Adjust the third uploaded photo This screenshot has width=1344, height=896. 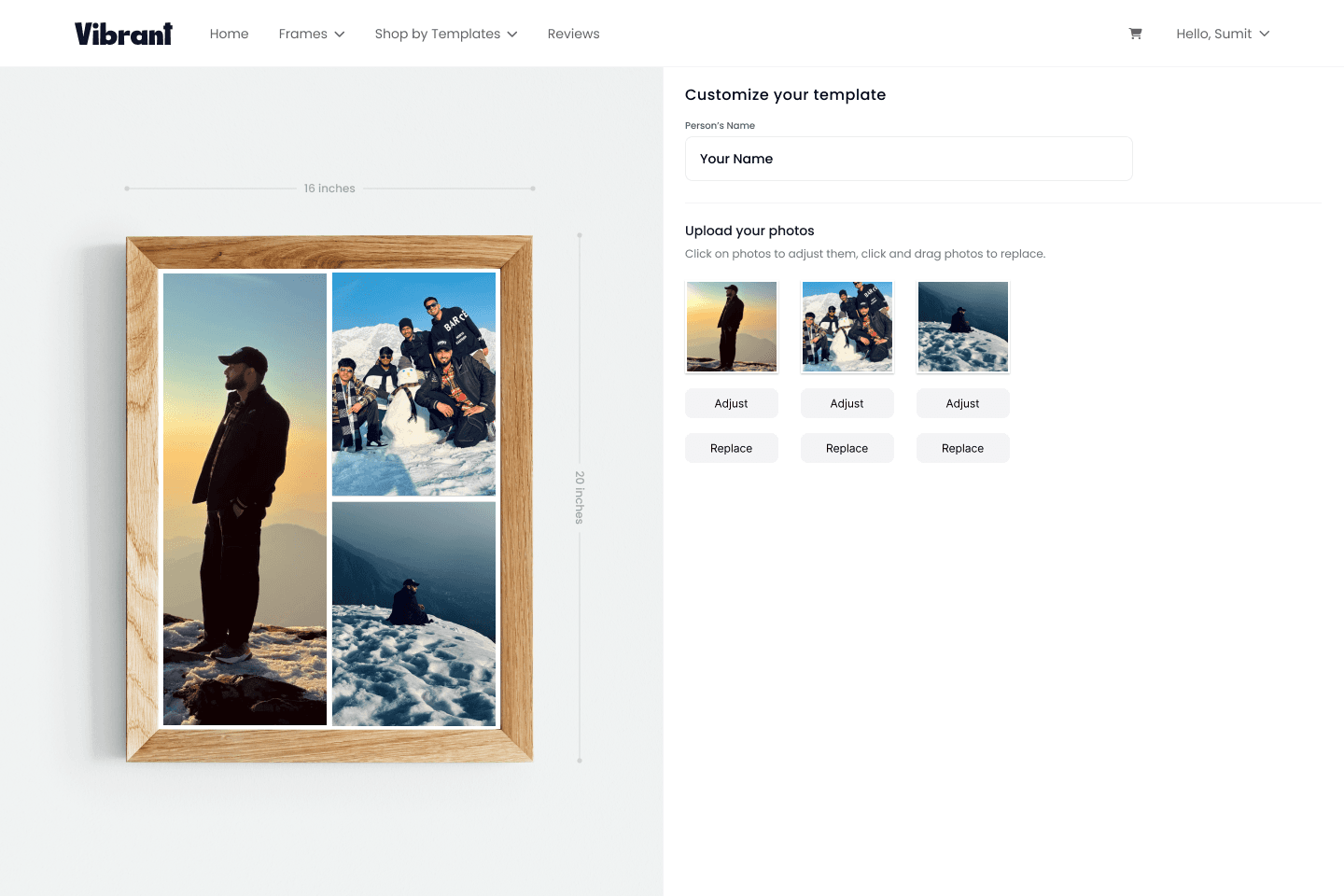(963, 403)
